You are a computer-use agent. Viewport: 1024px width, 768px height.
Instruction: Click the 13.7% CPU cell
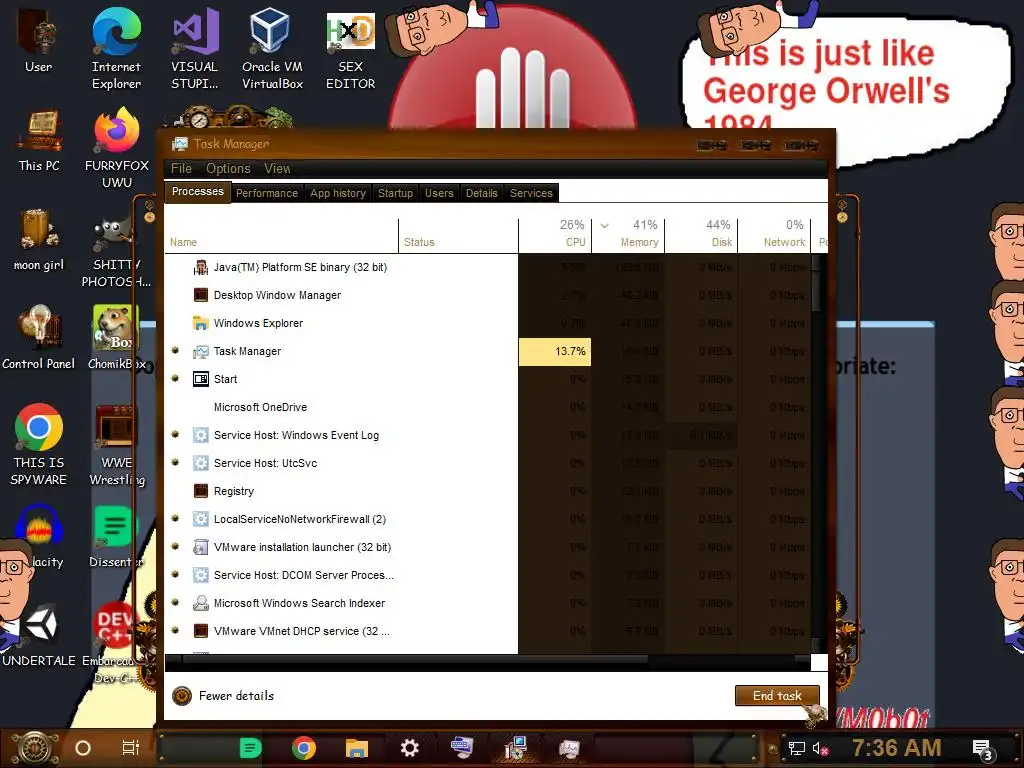(555, 351)
